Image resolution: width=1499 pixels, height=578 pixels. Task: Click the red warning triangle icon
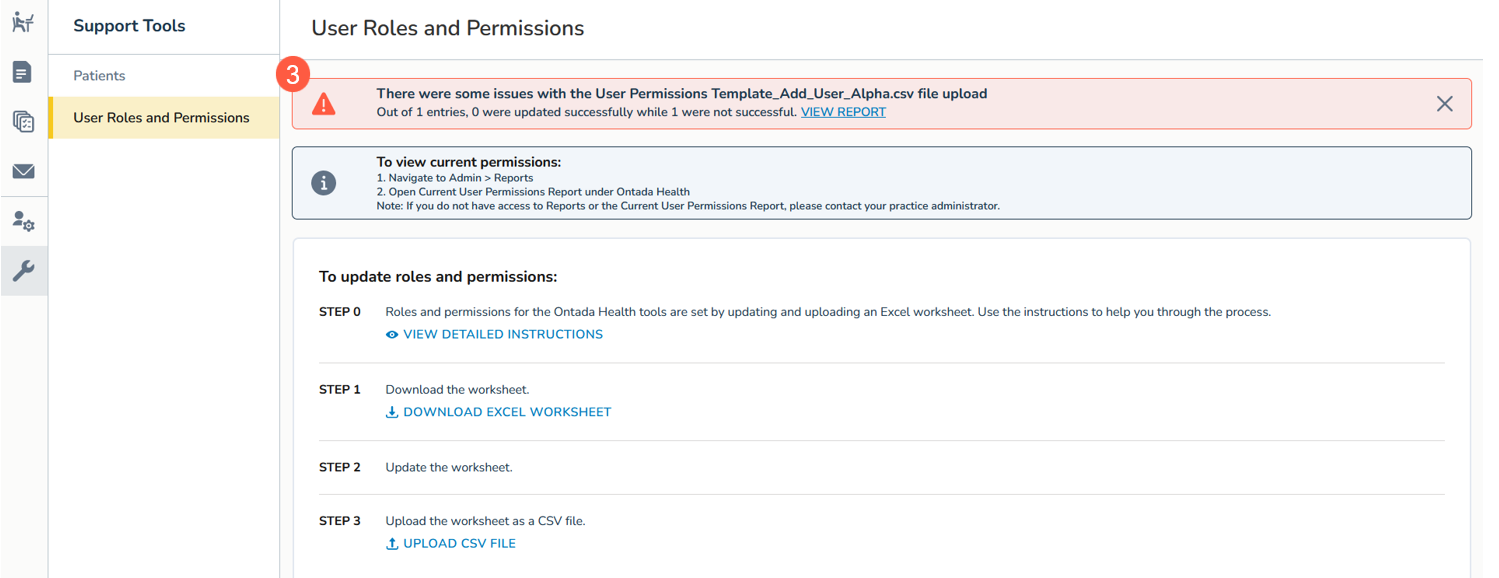click(x=324, y=104)
